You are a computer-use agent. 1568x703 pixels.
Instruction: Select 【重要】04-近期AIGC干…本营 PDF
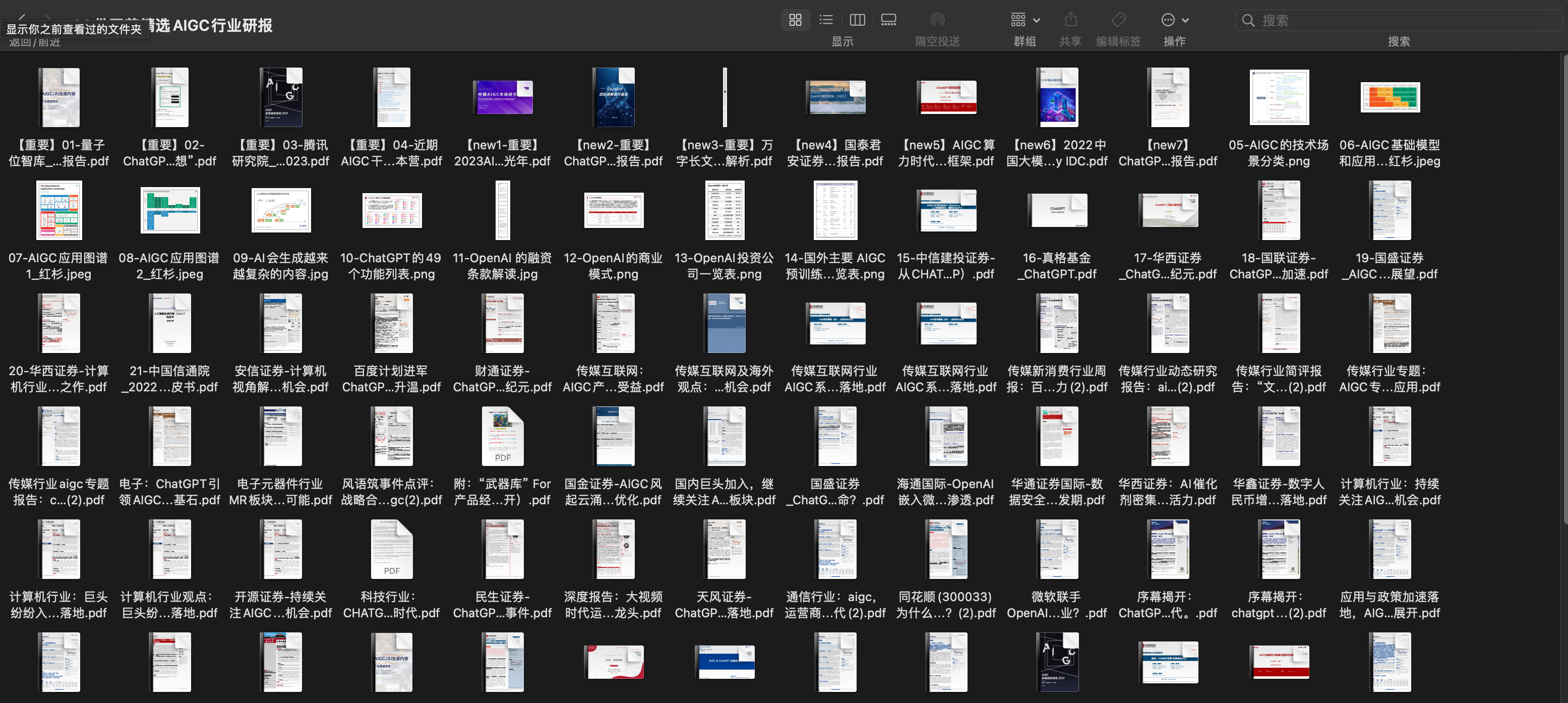coord(391,97)
